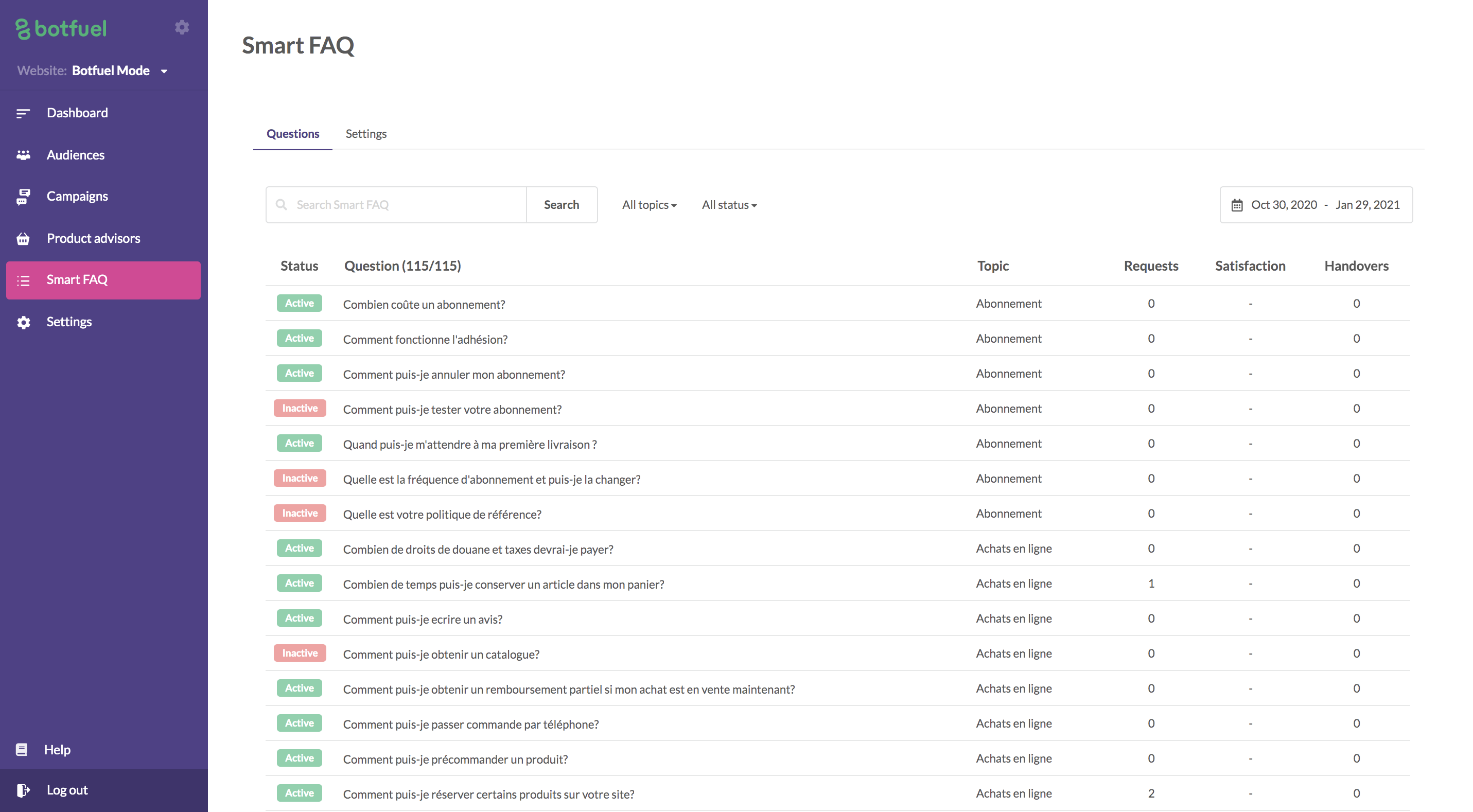The height and width of the screenshot is (812, 1473).
Task: Click the Audiences people icon
Action: (23, 155)
